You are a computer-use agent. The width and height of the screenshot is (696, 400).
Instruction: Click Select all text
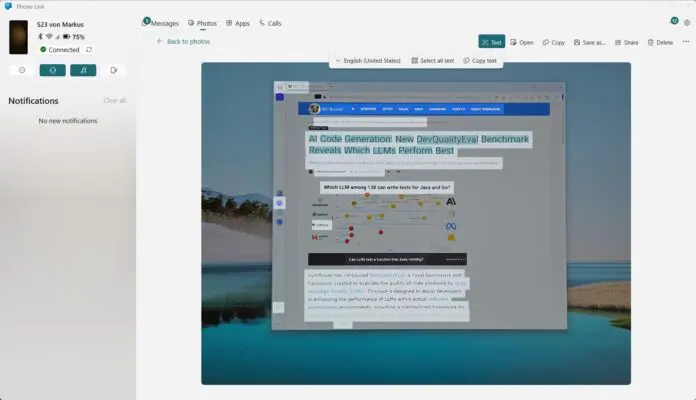click(x=432, y=60)
